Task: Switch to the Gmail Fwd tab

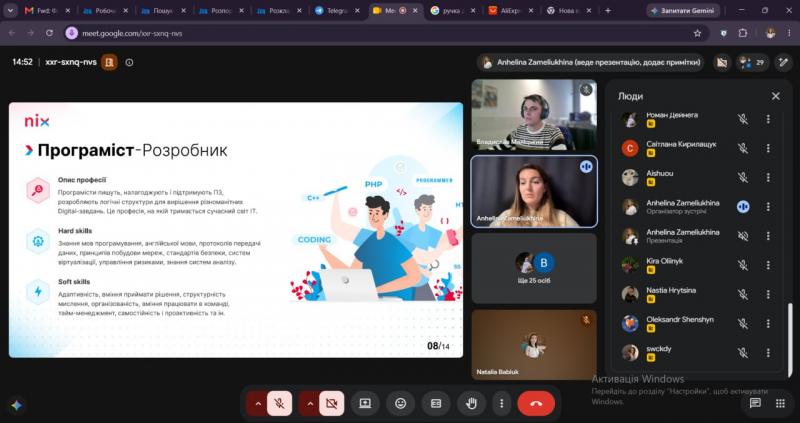Action: point(47,10)
